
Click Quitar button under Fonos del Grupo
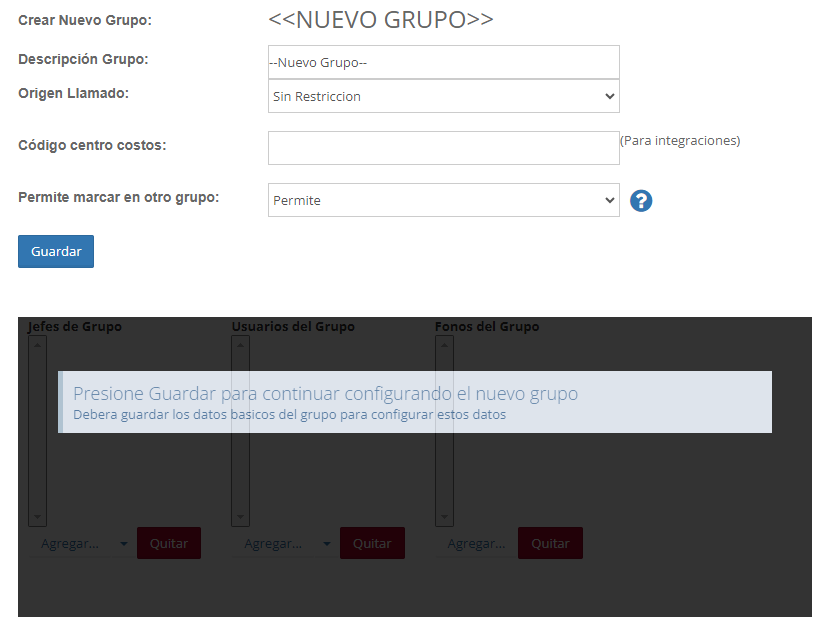coord(550,544)
